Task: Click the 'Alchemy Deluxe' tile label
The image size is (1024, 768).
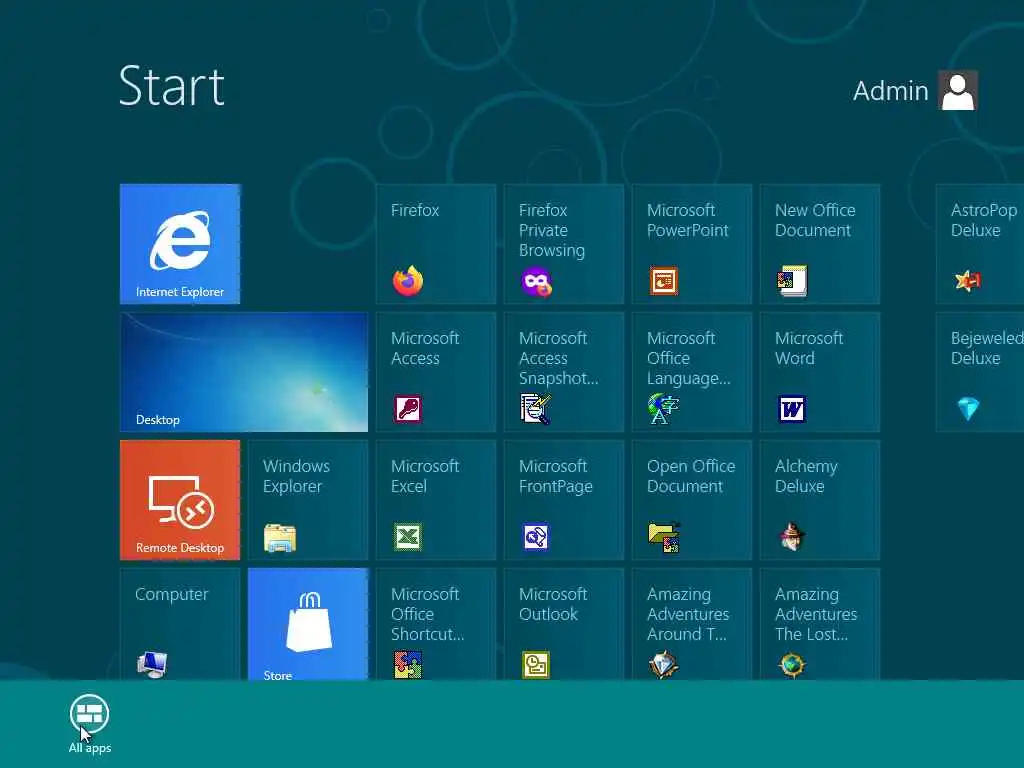Action: coord(806,476)
